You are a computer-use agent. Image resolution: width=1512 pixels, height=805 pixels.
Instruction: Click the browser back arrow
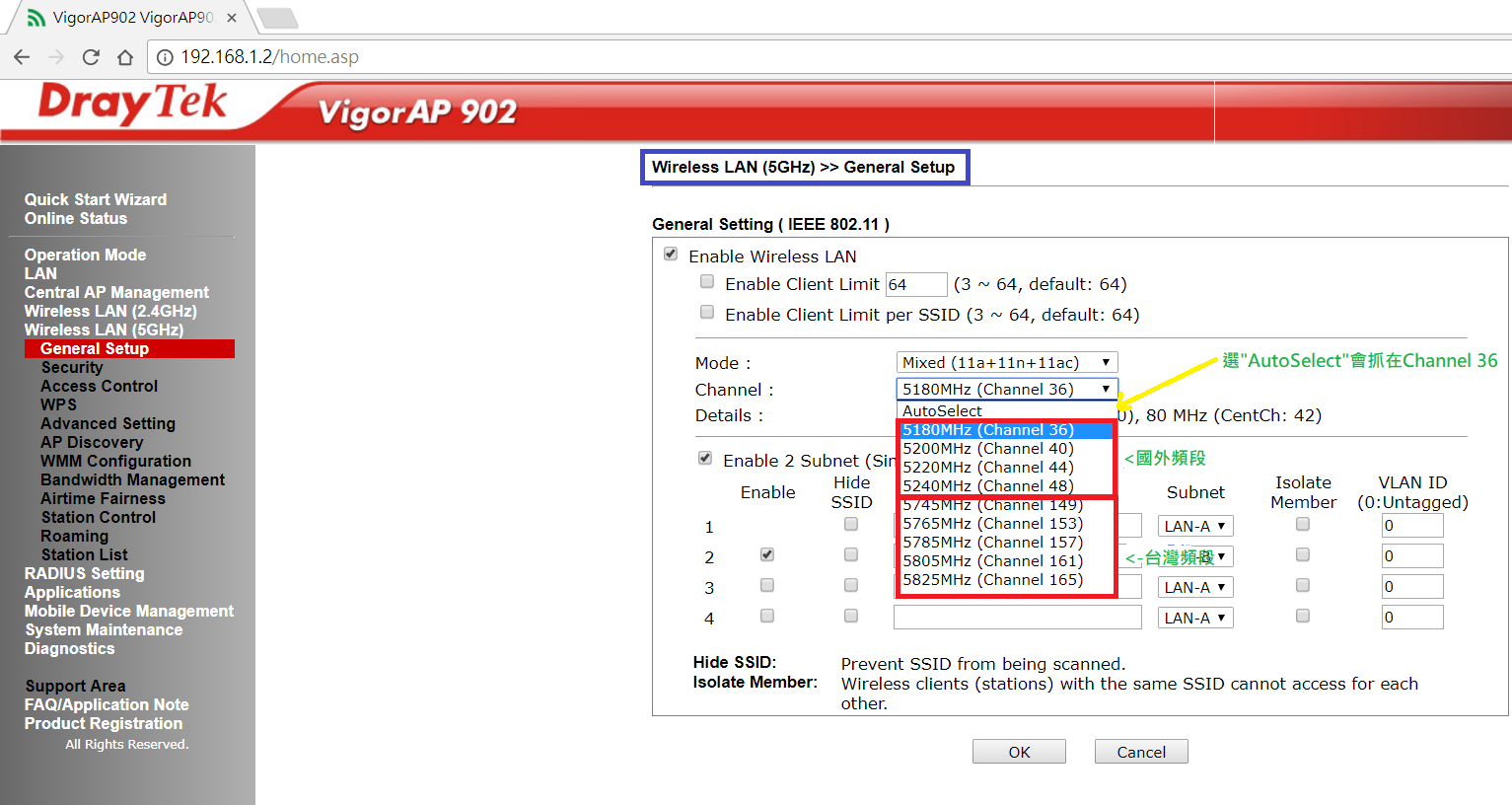(x=22, y=57)
